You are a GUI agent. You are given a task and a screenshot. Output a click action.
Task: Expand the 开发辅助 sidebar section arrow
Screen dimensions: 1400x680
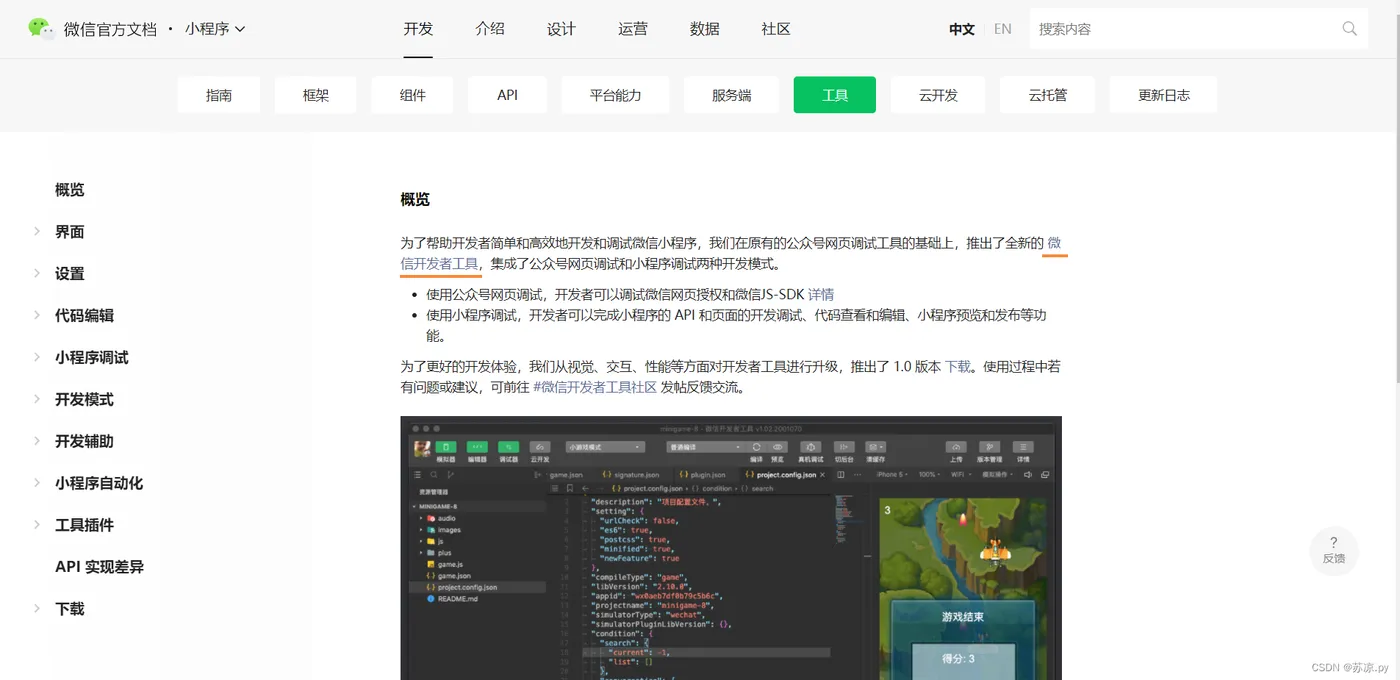[x=37, y=441]
